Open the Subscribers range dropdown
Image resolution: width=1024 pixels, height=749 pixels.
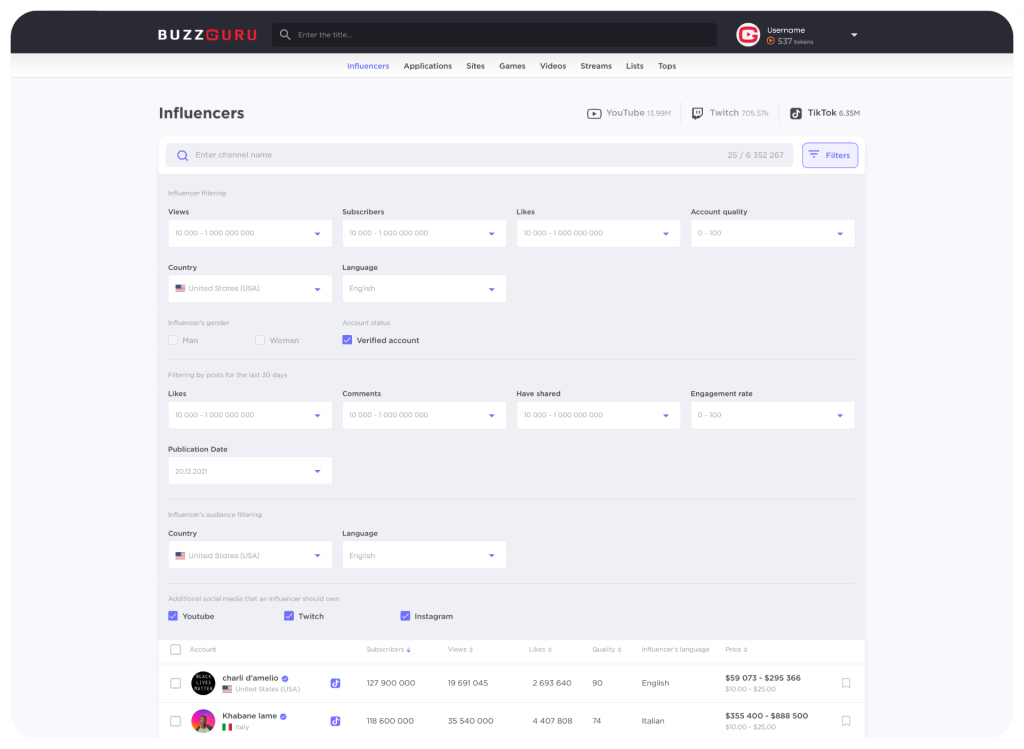(424, 233)
